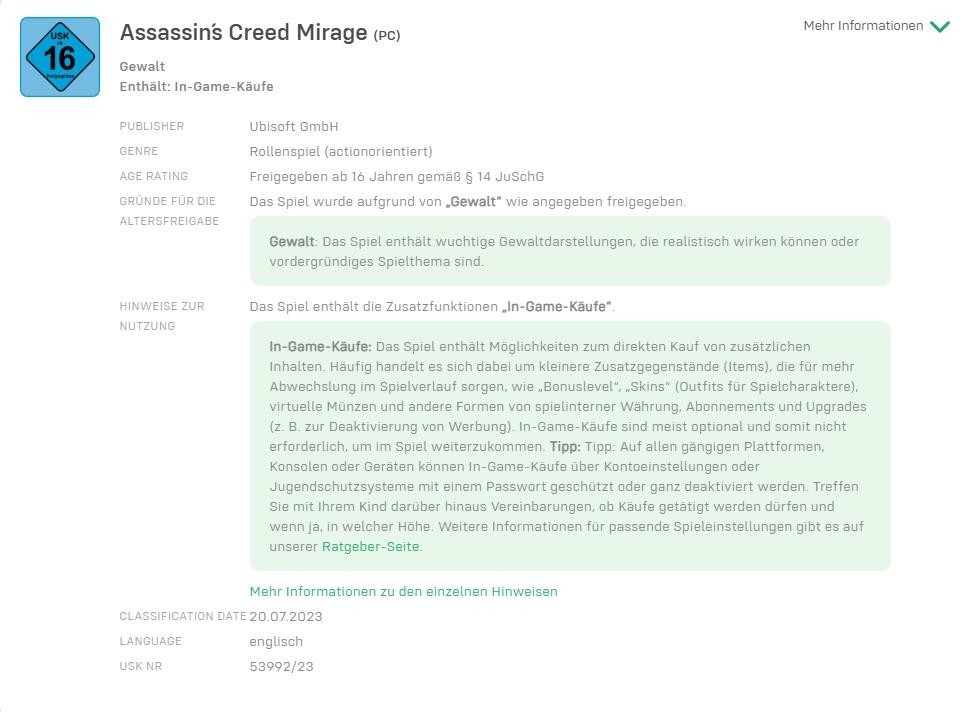Click the green In-Game-Käufe explanation box
This screenshot has width=966, height=712.
tap(570, 446)
